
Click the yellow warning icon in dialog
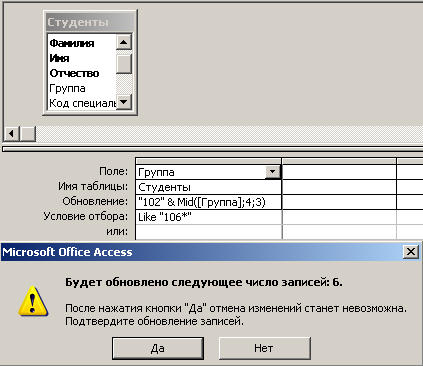(33, 301)
